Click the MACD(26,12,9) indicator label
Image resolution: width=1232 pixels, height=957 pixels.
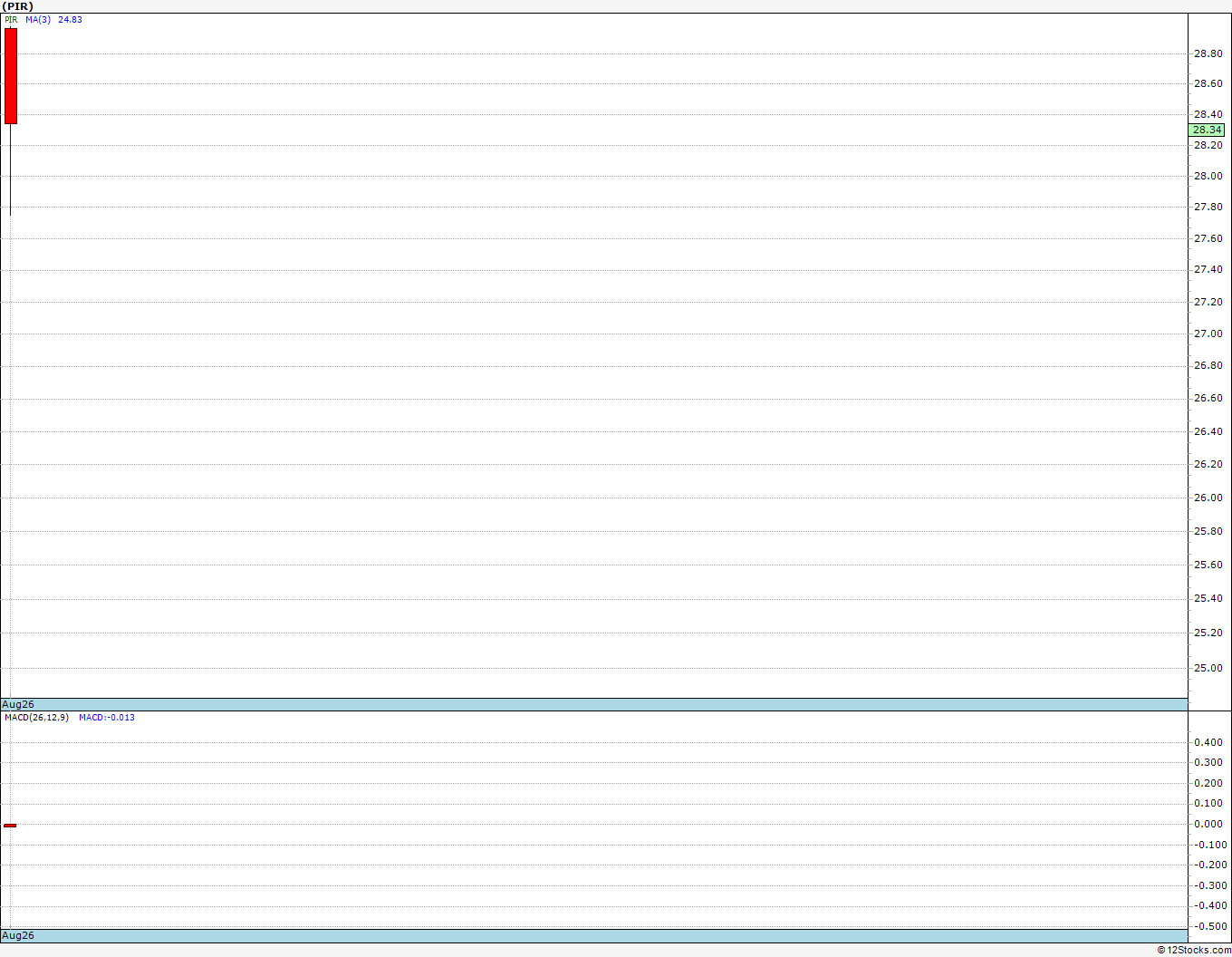[36, 717]
